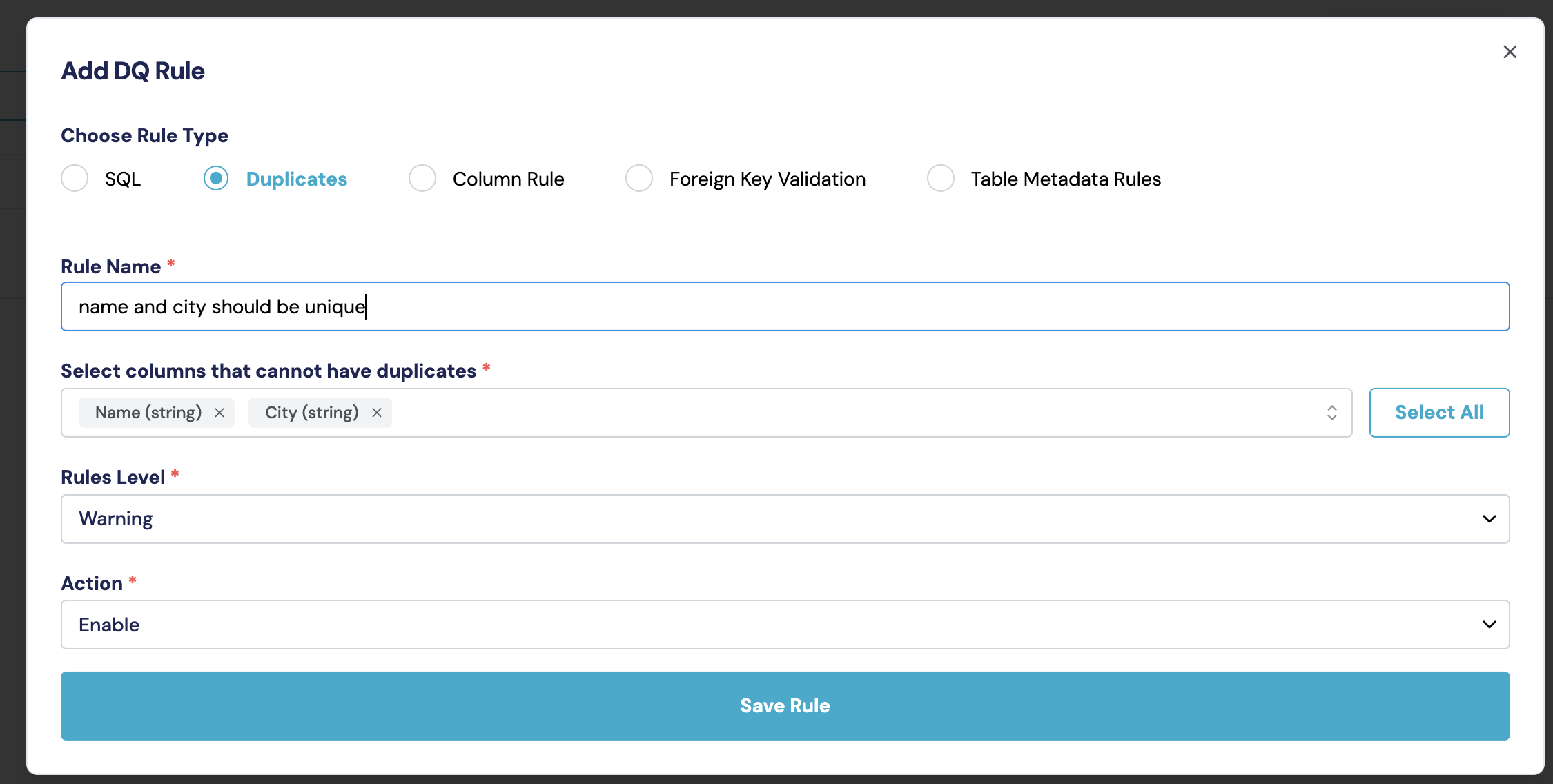The image size is (1553, 784).
Task: Close the Add DQ Rule dialog
Action: pyautogui.click(x=1510, y=52)
